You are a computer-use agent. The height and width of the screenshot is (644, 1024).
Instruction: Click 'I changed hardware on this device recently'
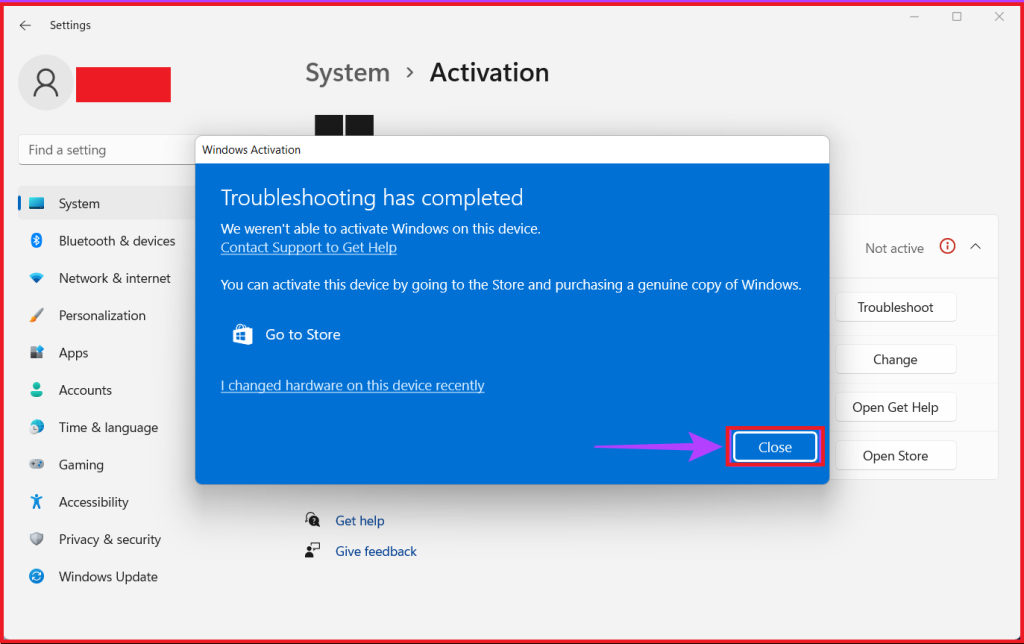(x=352, y=385)
